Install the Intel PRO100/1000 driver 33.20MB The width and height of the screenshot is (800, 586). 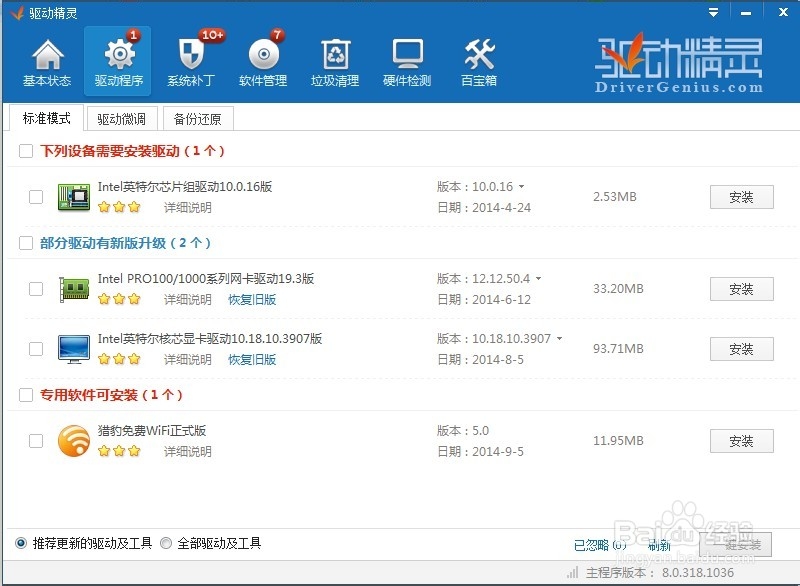(741, 289)
